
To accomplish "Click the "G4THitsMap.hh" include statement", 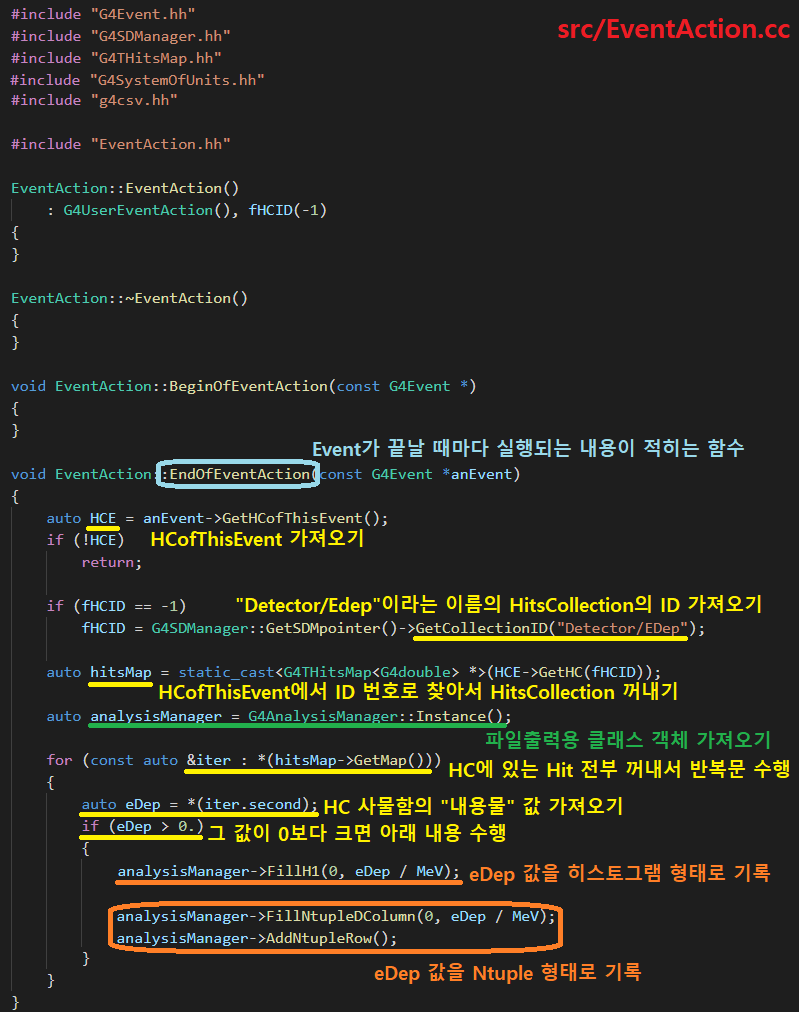I will (x=116, y=58).
